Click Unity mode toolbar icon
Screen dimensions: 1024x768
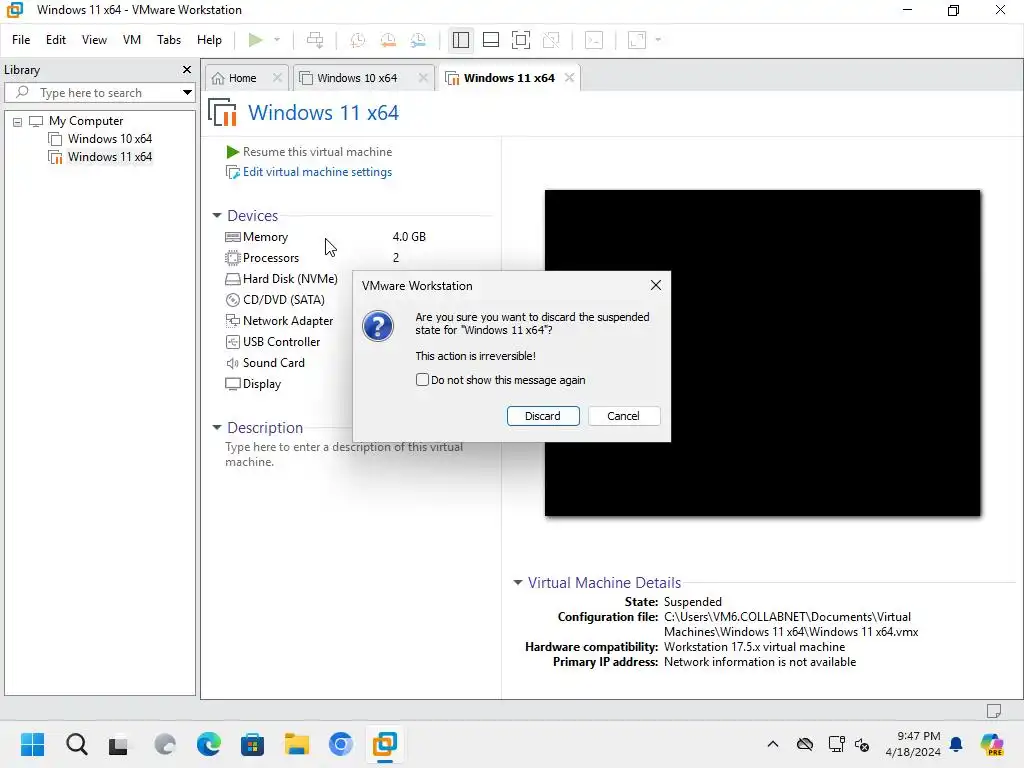pyautogui.click(x=551, y=40)
